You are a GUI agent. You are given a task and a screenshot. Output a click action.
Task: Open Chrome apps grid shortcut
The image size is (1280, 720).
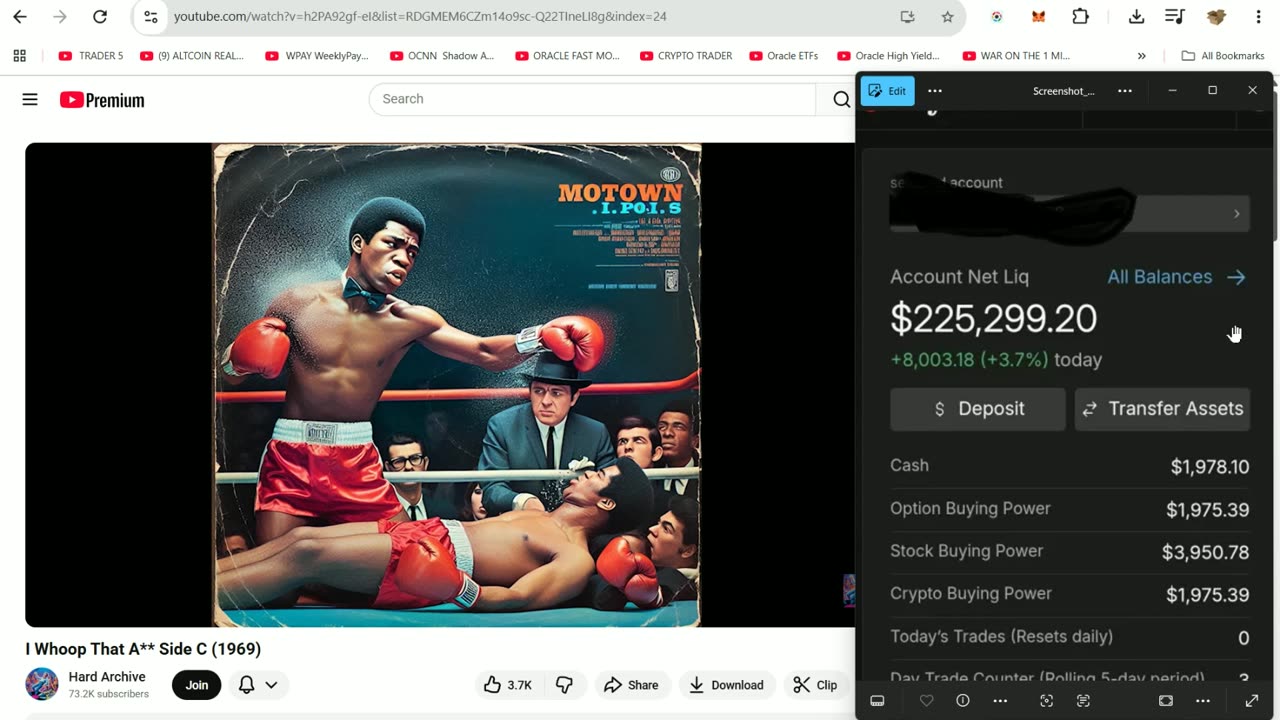point(19,56)
